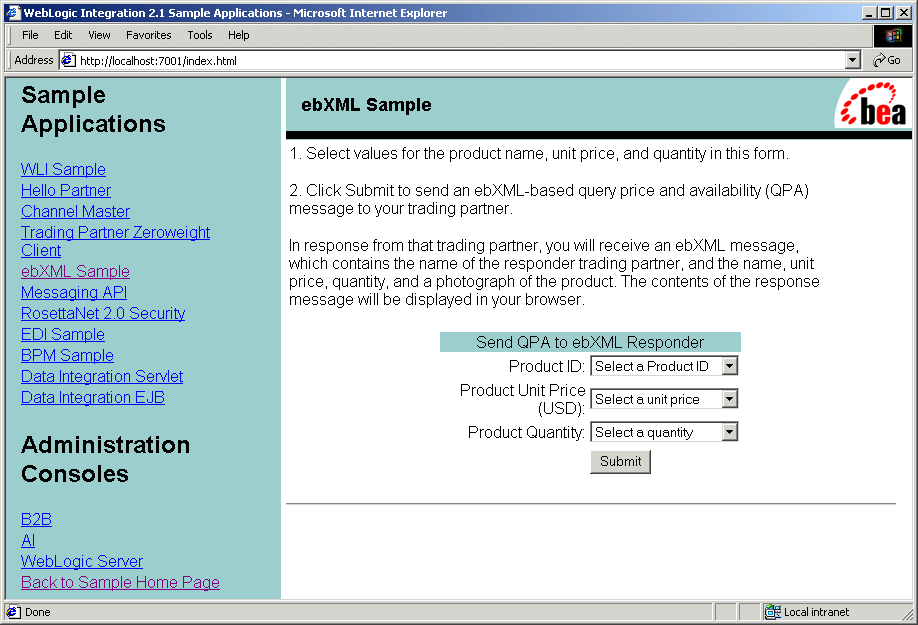The image size is (918, 625).
Task: Open the RosettaNet 2.0 Security link
Action: (103, 314)
